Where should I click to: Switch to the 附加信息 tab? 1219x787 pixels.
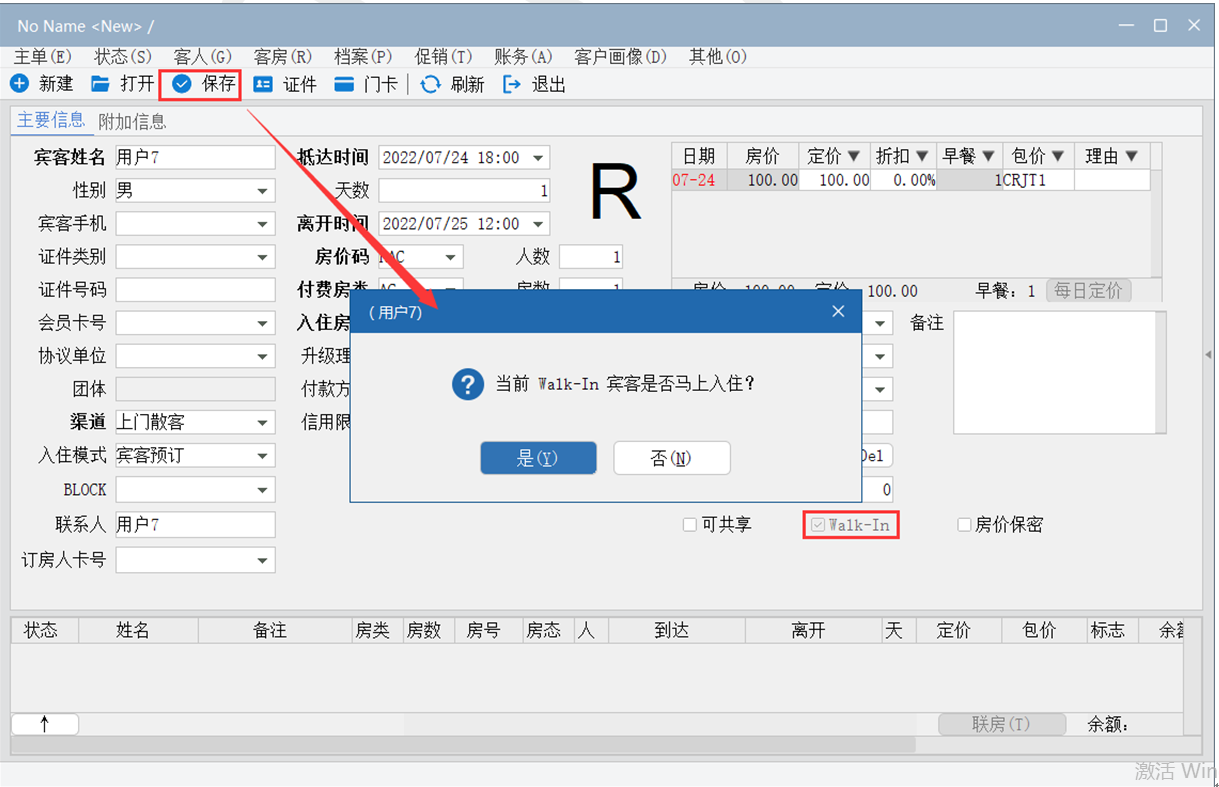coord(132,121)
